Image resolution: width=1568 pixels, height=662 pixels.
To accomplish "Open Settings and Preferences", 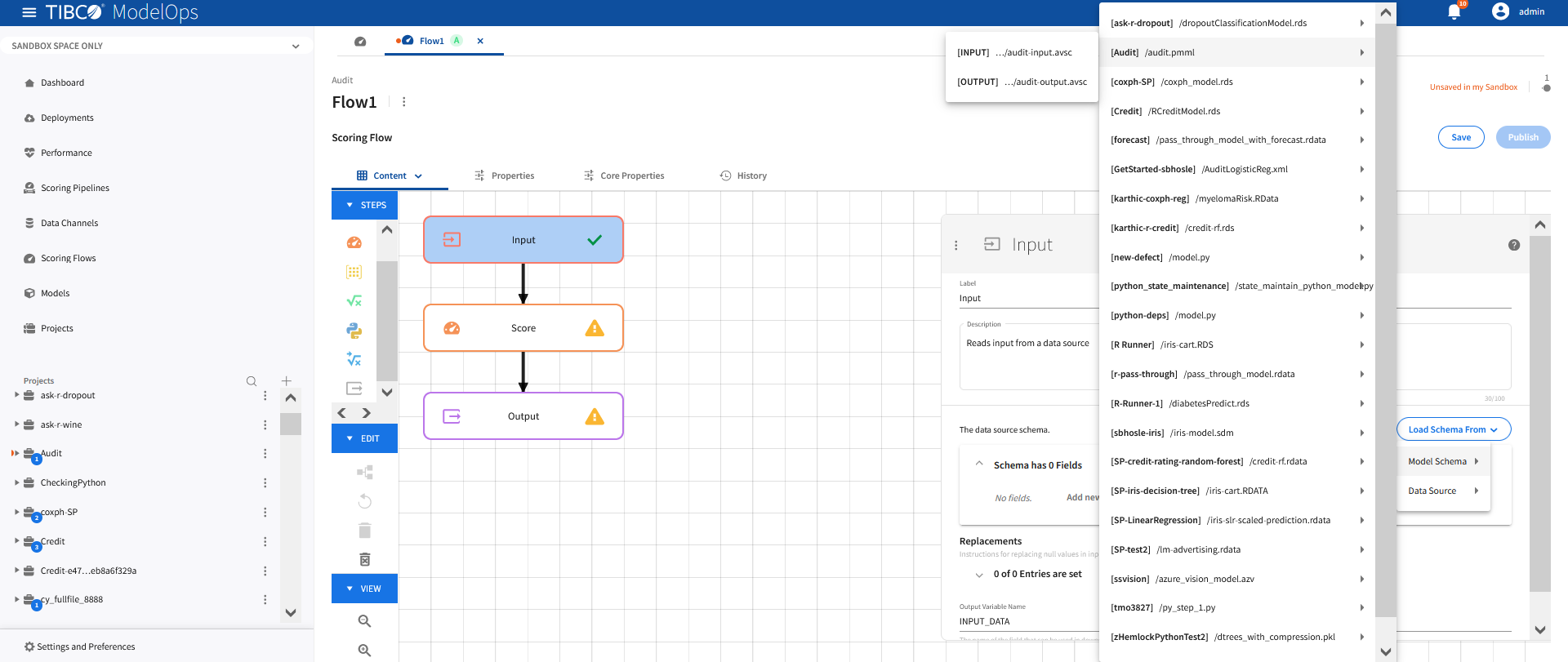I will click(x=79, y=646).
